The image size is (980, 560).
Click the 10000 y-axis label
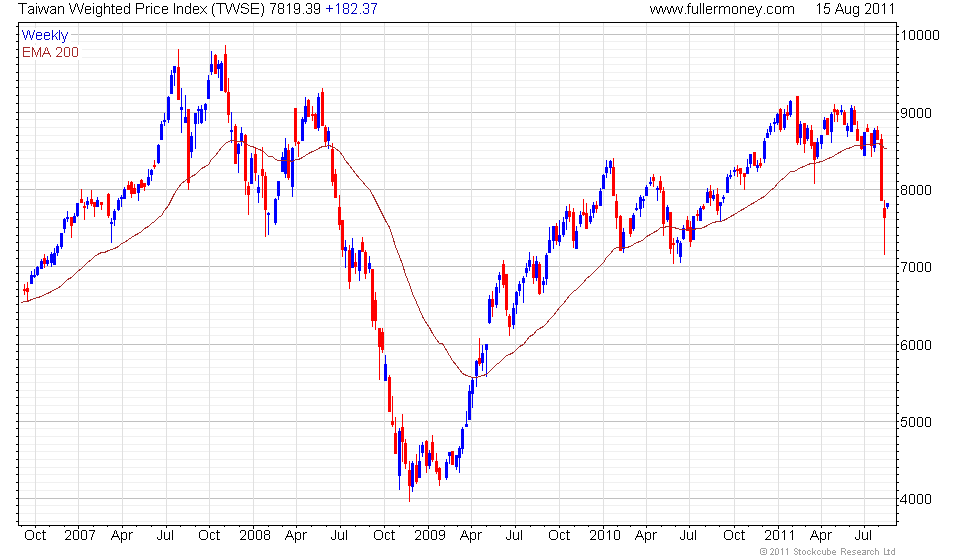919,35
